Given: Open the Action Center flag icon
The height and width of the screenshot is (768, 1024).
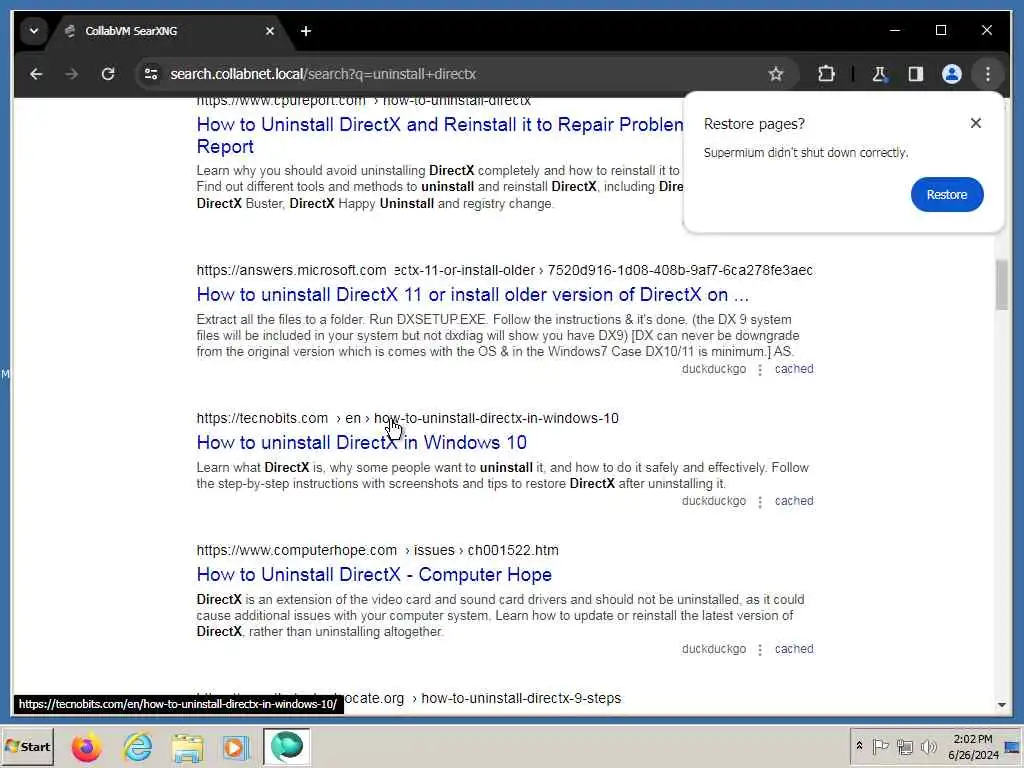Looking at the screenshot, I should coord(880,746).
